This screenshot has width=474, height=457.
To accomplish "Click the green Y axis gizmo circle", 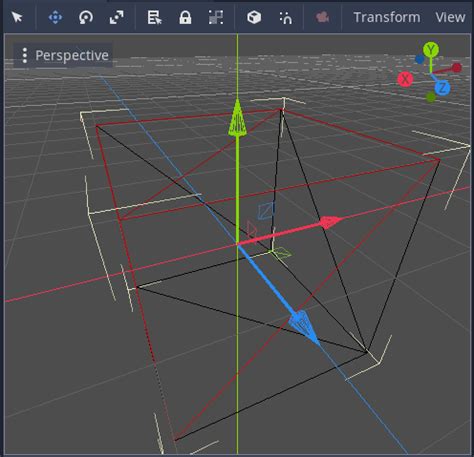I will click(x=431, y=50).
